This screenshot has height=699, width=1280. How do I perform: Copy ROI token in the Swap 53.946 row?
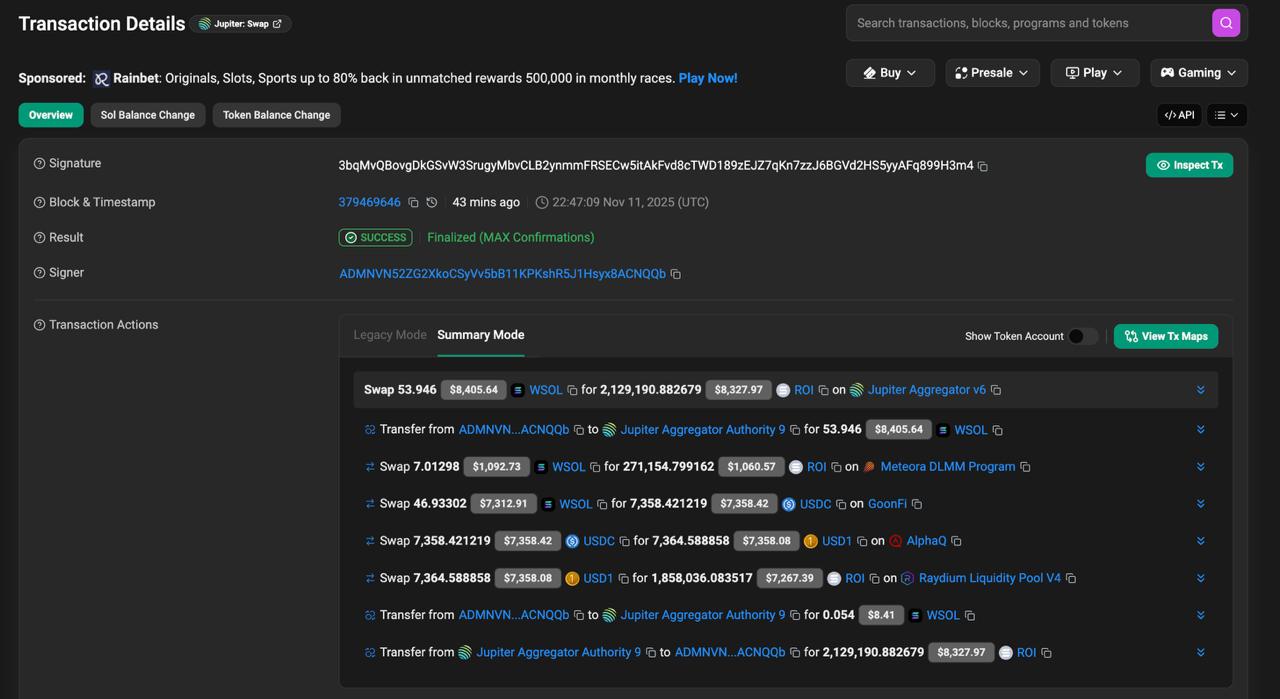[824, 390]
